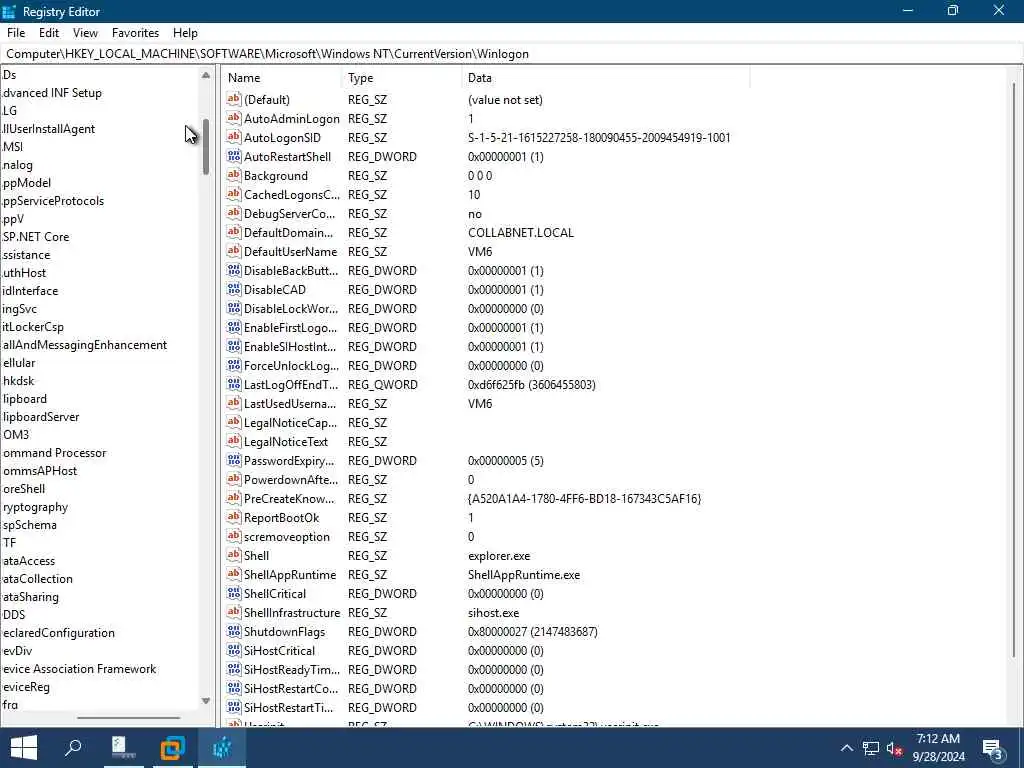Click tree scroll down arrow
Screen dimensions: 1024x768
(x=206, y=701)
